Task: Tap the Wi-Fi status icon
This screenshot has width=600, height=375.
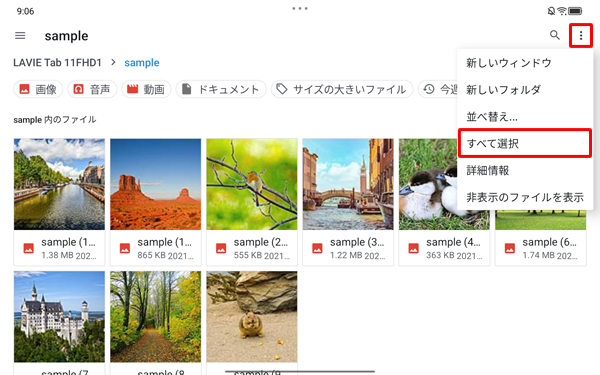Action: pyautogui.click(x=562, y=11)
